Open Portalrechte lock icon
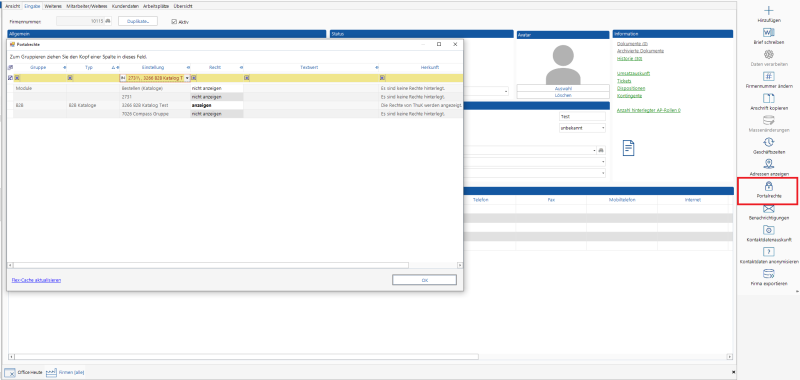 pyautogui.click(x=769, y=186)
